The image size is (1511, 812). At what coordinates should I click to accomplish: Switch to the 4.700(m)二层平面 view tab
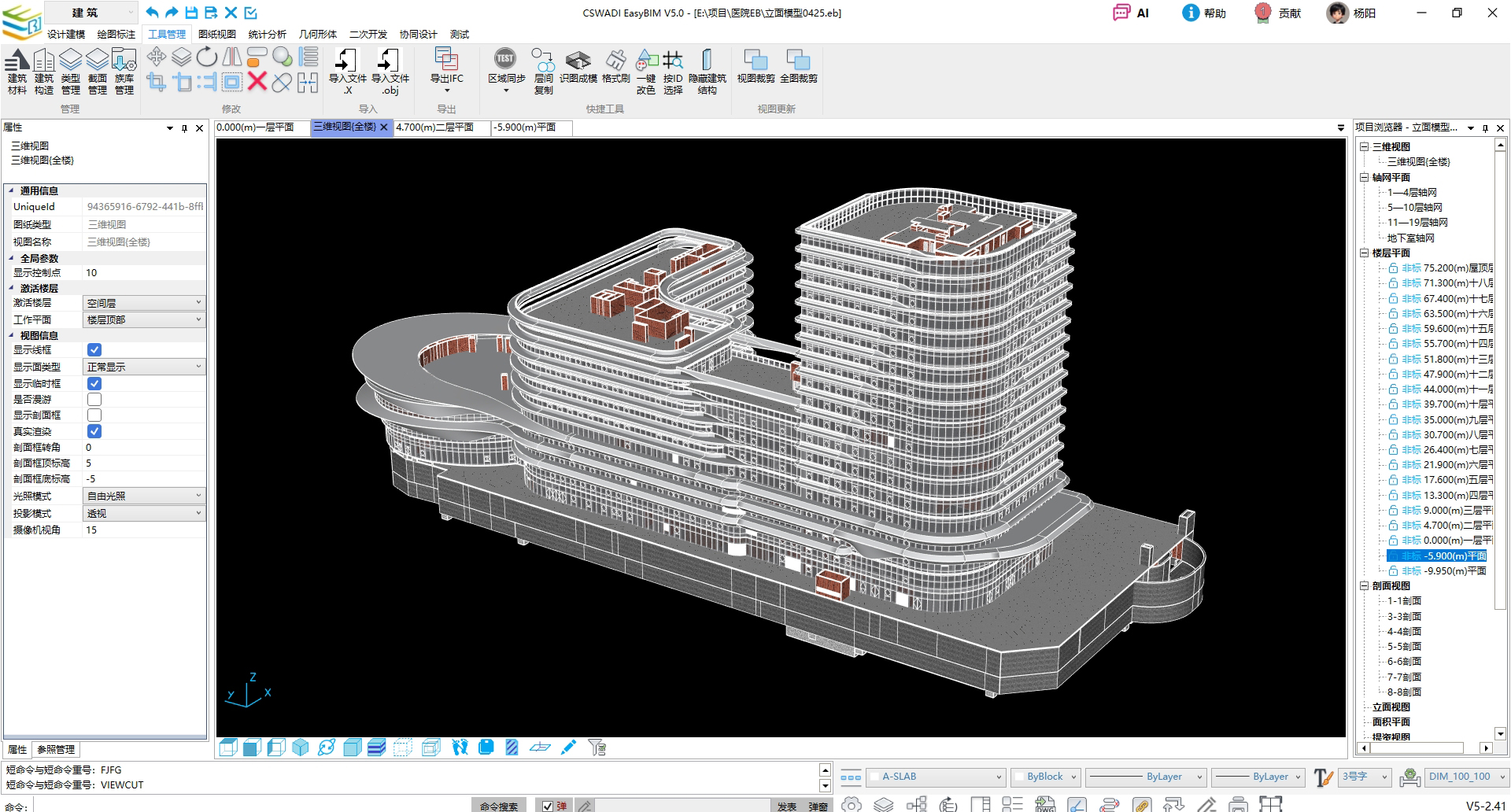435,127
